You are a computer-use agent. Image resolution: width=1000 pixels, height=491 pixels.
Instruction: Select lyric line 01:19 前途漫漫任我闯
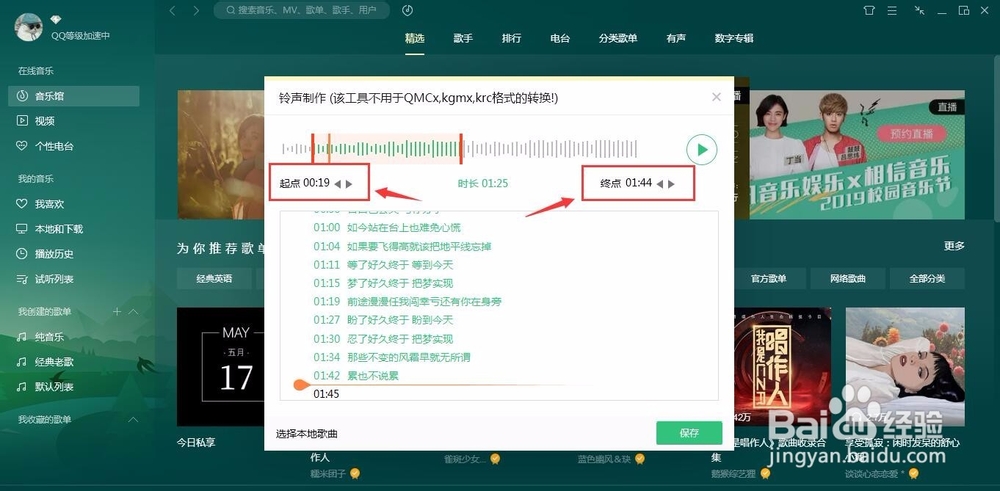click(407, 302)
